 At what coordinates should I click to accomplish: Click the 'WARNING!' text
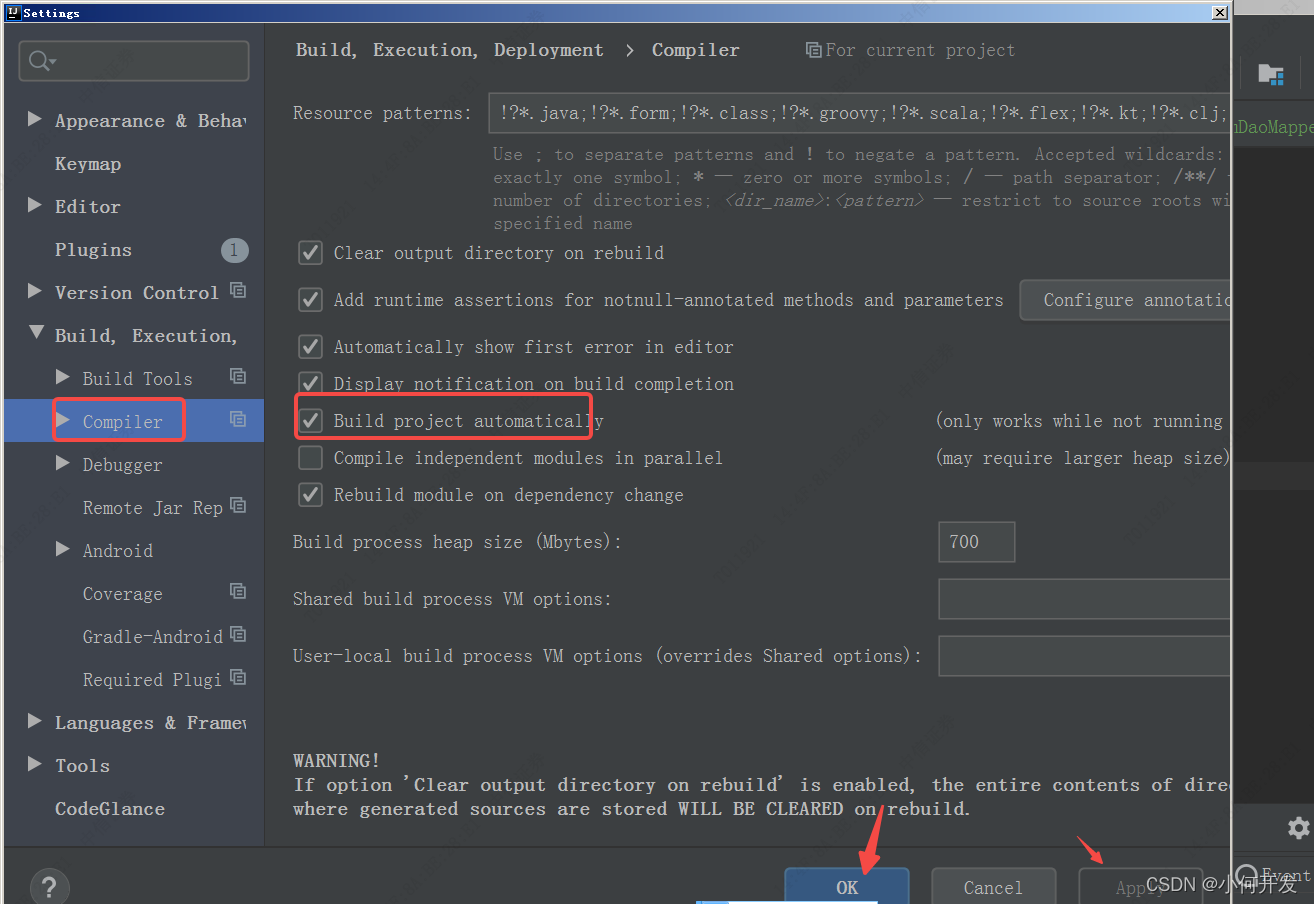(336, 761)
